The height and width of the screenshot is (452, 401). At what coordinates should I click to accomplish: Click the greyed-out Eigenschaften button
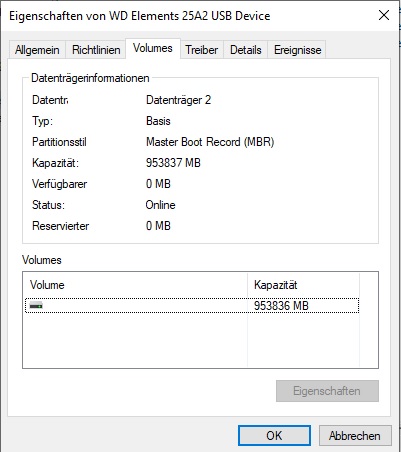point(327,391)
